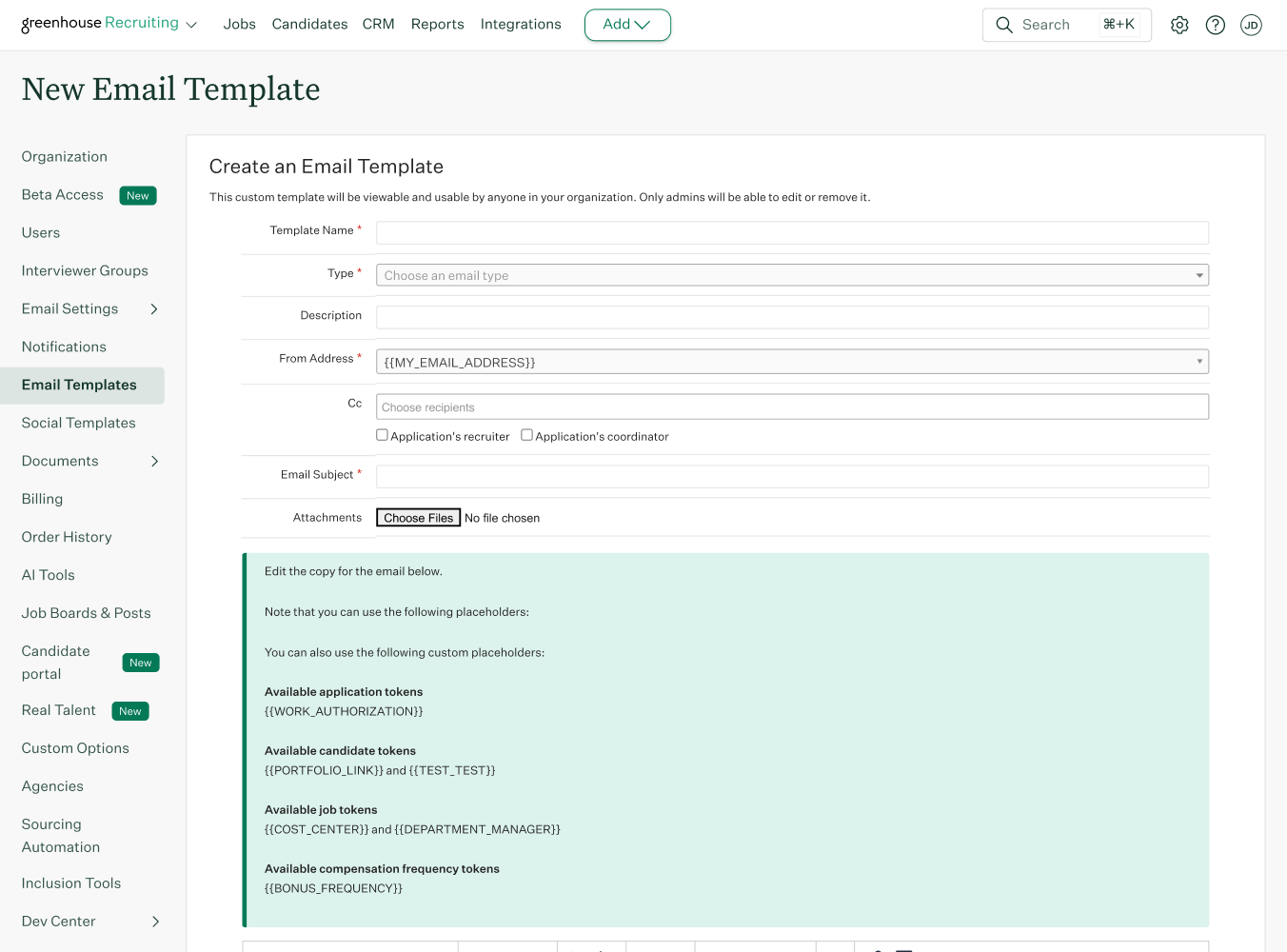Open the From Address dropdown
1287x952 pixels.
pyautogui.click(x=792, y=362)
